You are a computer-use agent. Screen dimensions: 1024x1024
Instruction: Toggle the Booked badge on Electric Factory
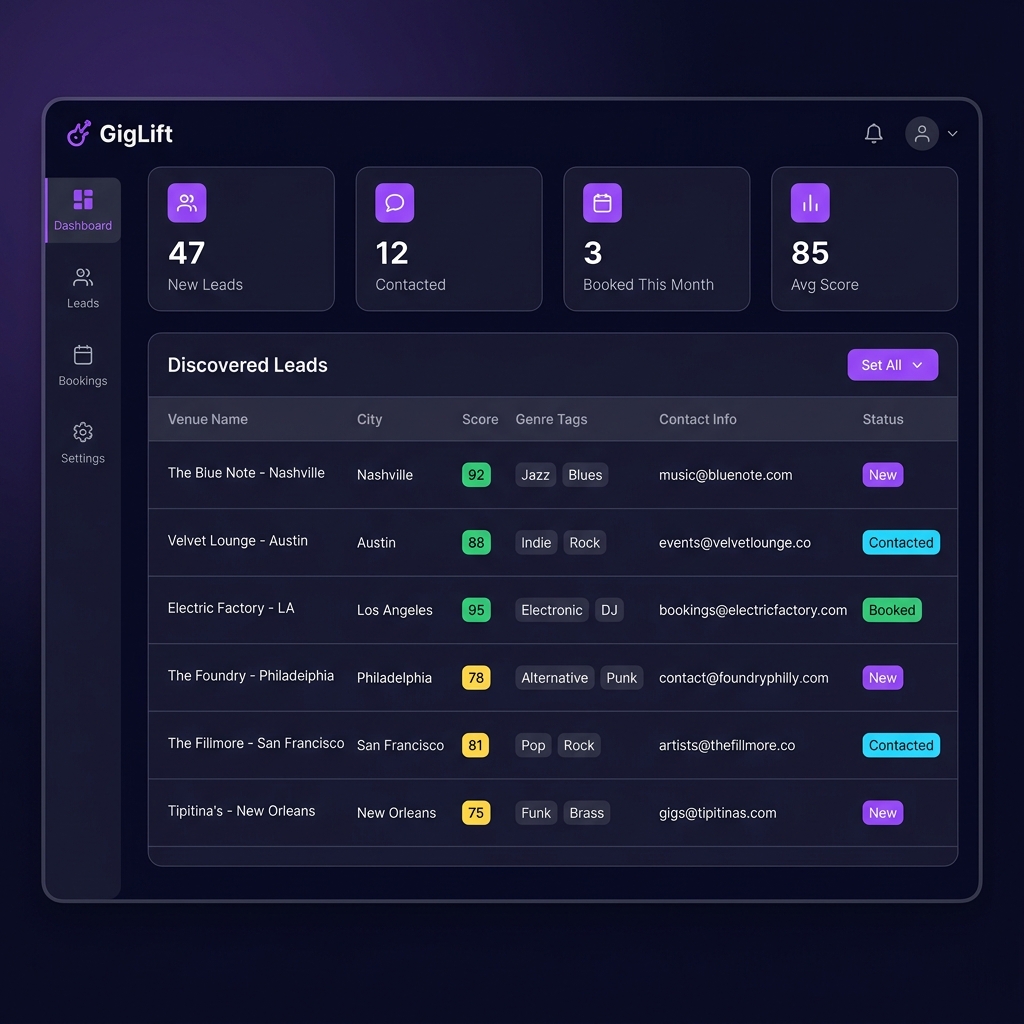891,609
